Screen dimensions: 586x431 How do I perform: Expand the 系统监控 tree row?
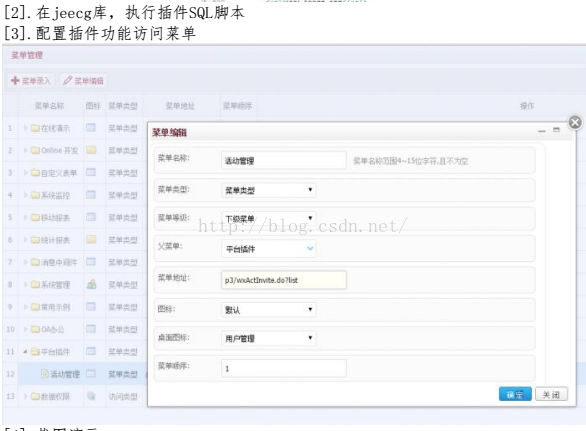(x=25, y=195)
